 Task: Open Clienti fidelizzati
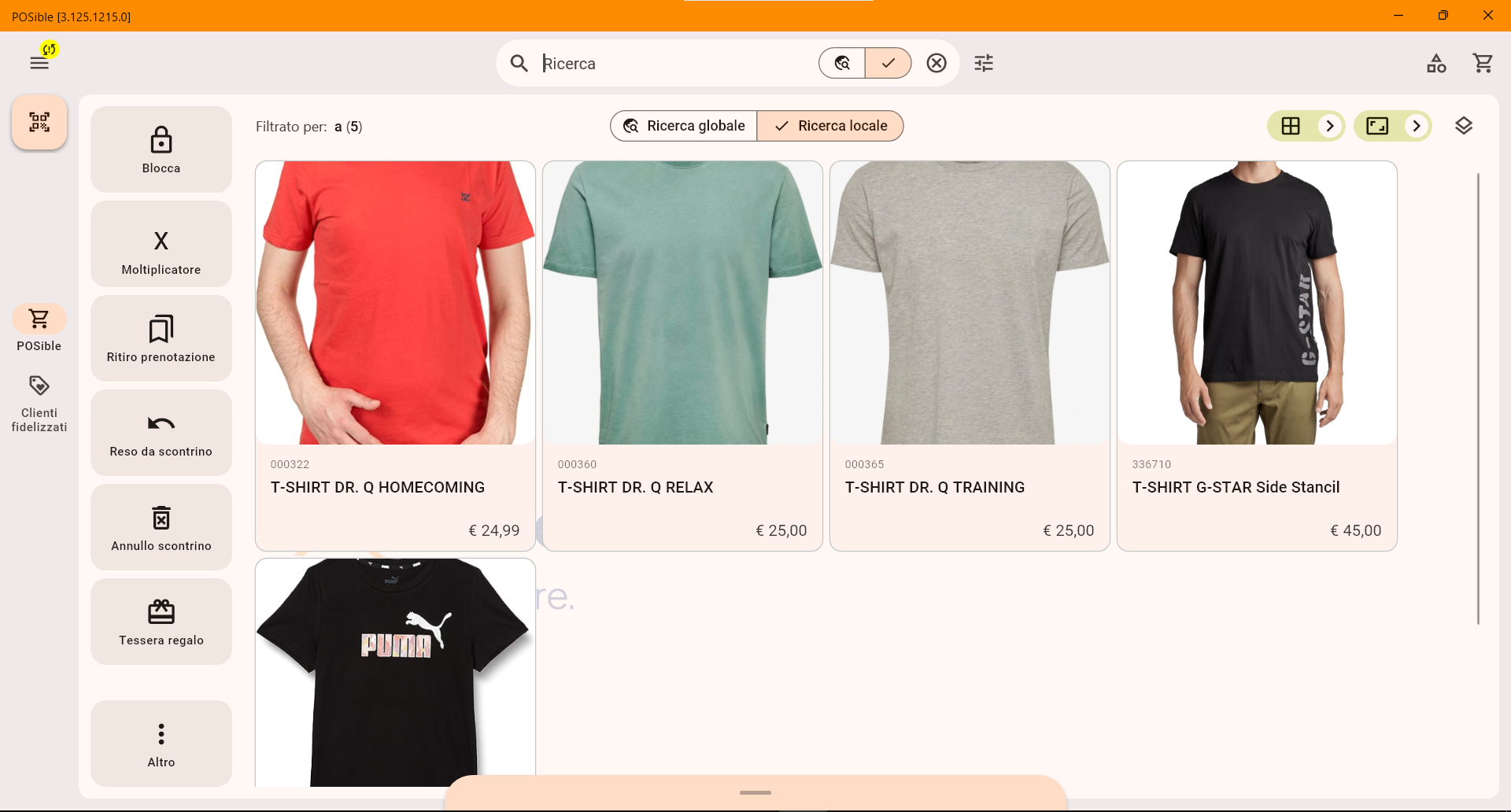(x=39, y=404)
